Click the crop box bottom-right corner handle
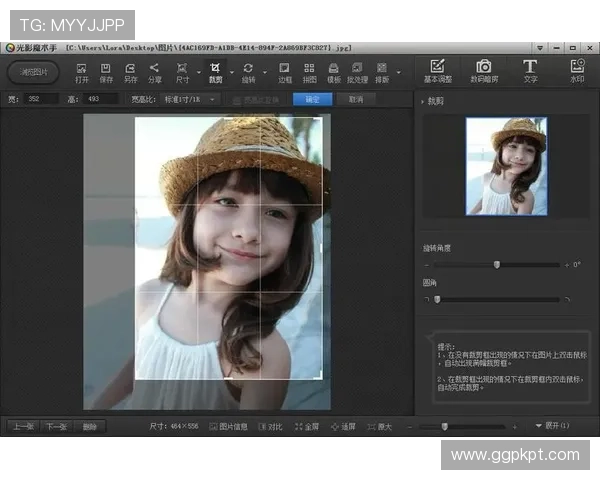The height and width of the screenshot is (480, 600). point(319,376)
